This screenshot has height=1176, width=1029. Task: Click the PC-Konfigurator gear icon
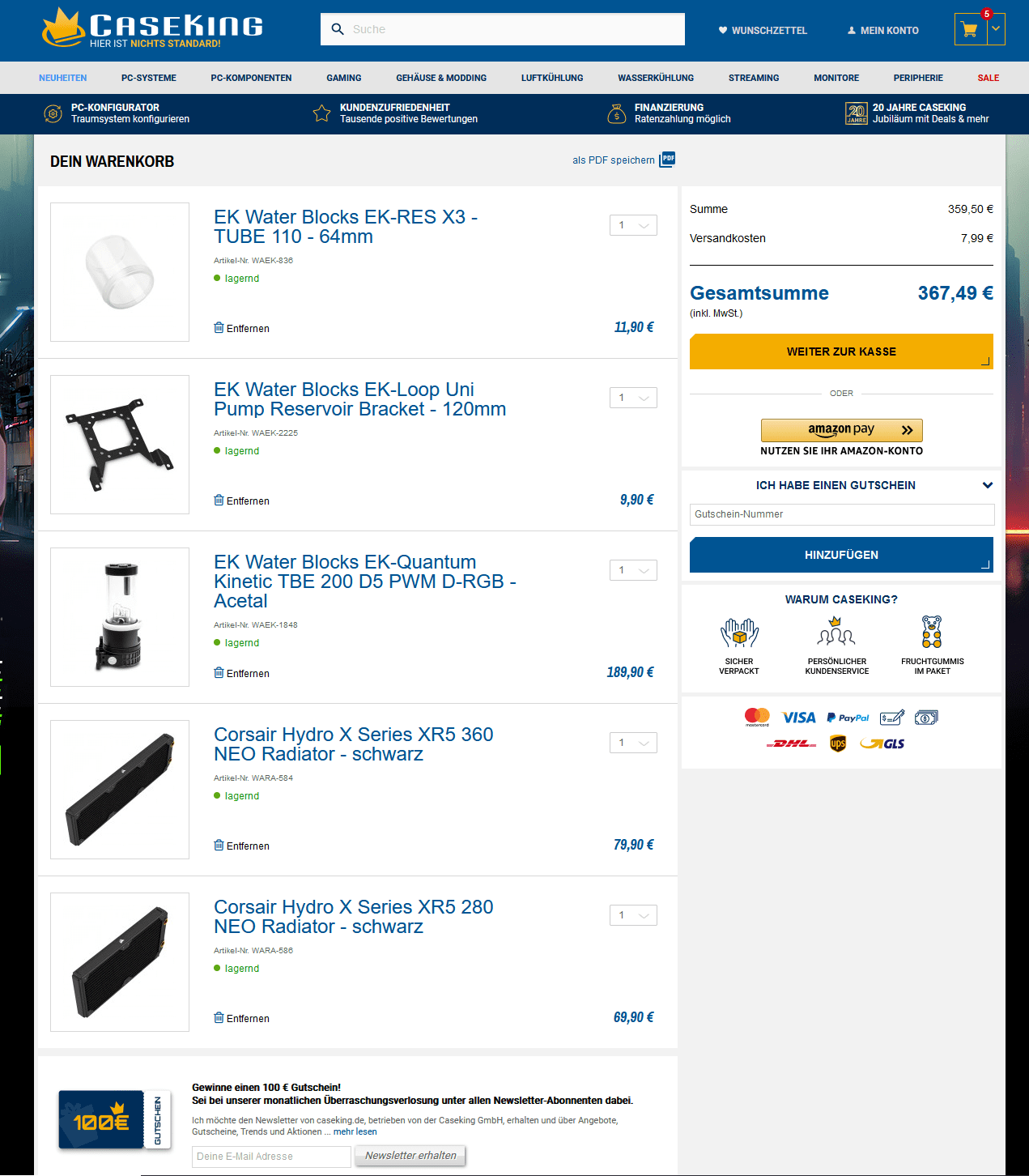pos(53,113)
